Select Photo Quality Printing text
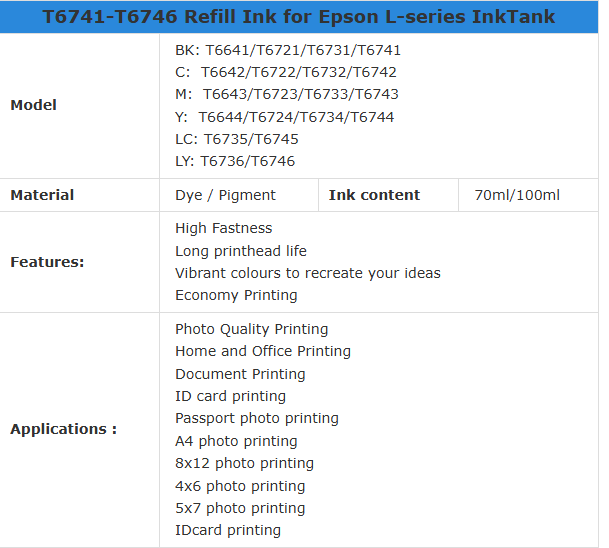 point(251,329)
